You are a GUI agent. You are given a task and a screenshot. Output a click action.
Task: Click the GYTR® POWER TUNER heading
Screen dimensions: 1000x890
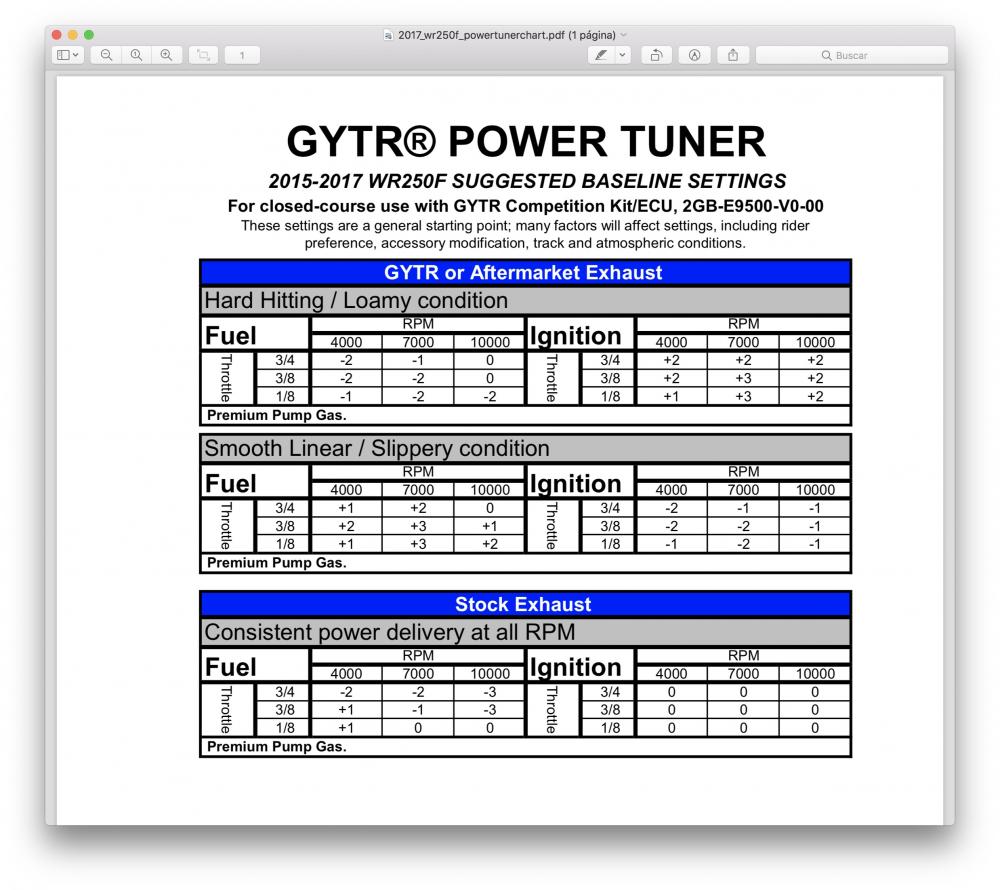click(x=526, y=142)
